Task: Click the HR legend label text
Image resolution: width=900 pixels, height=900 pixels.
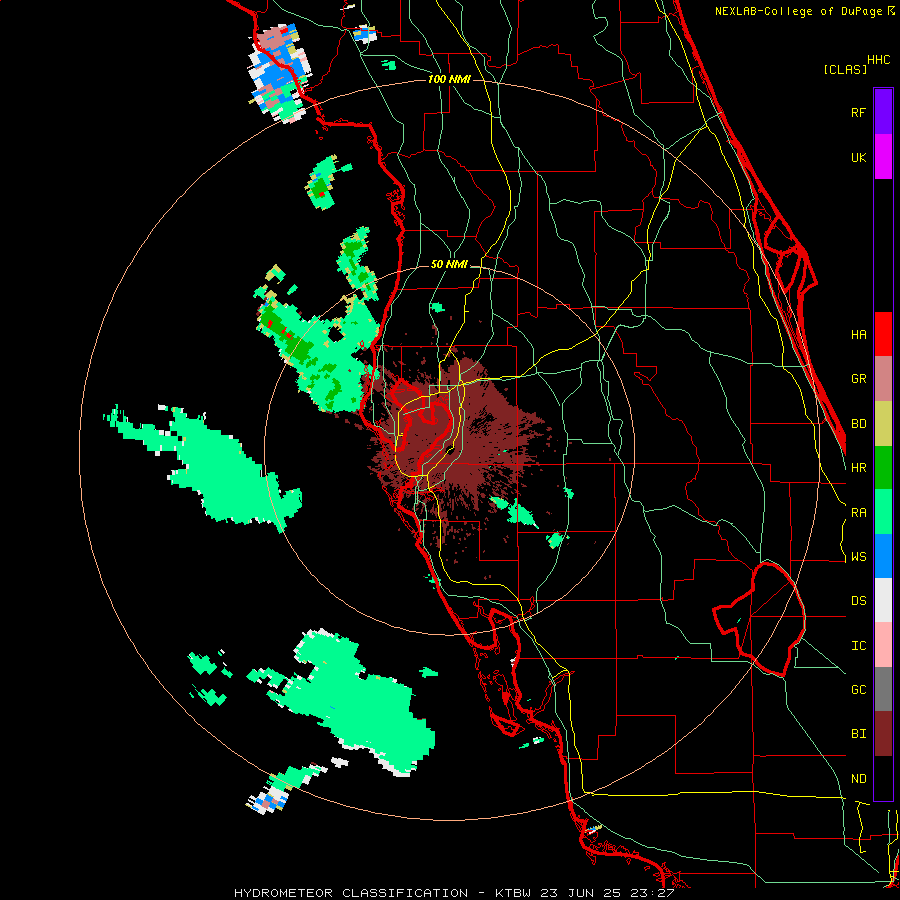Action: (858, 468)
